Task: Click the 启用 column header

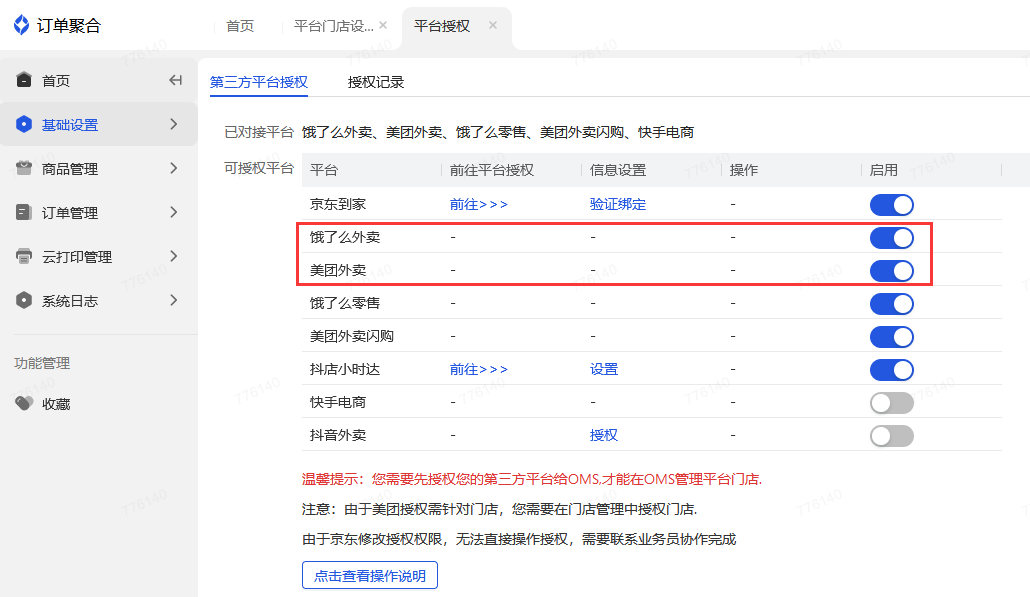Action: [884, 170]
